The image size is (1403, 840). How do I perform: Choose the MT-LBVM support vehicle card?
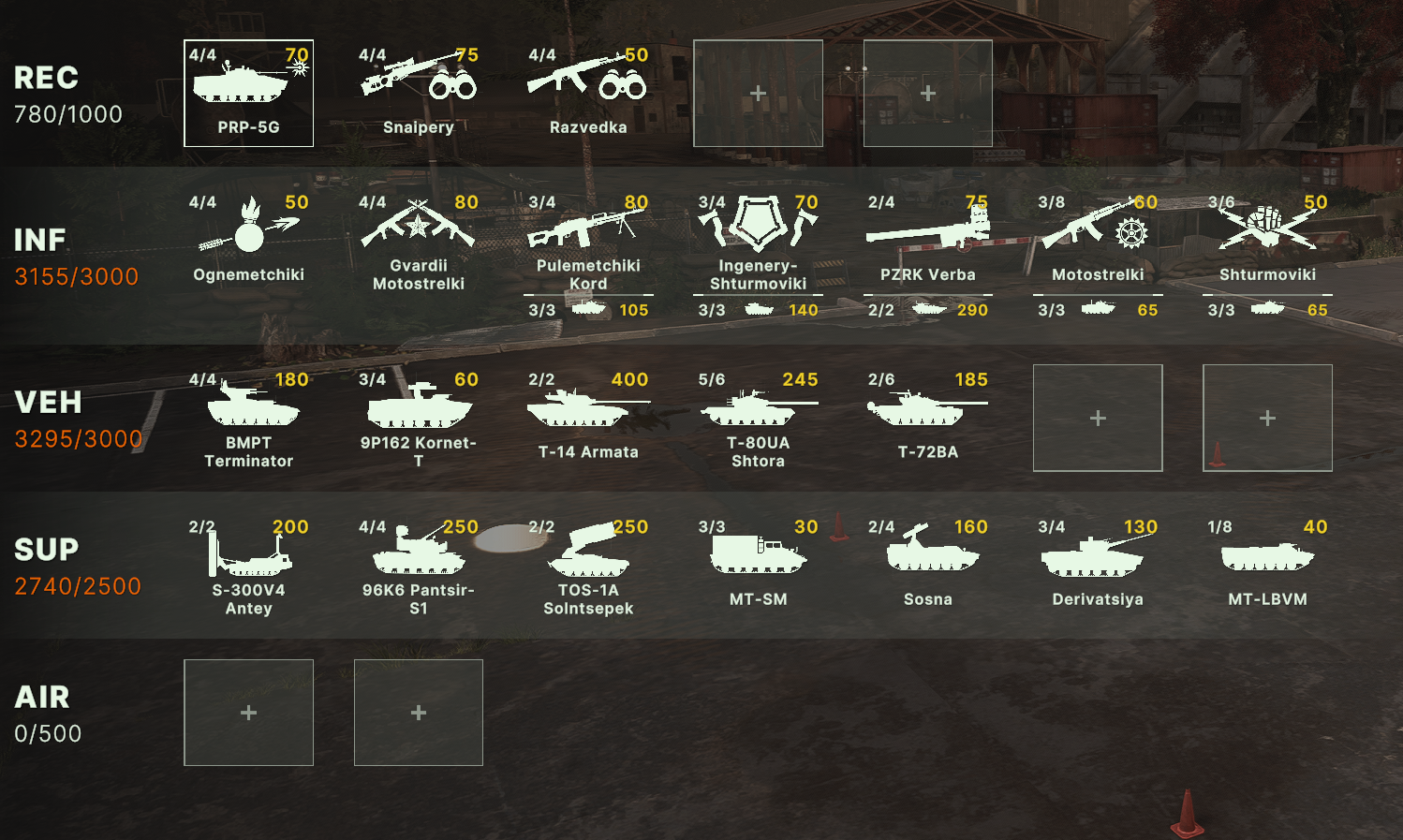coord(1267,566)
